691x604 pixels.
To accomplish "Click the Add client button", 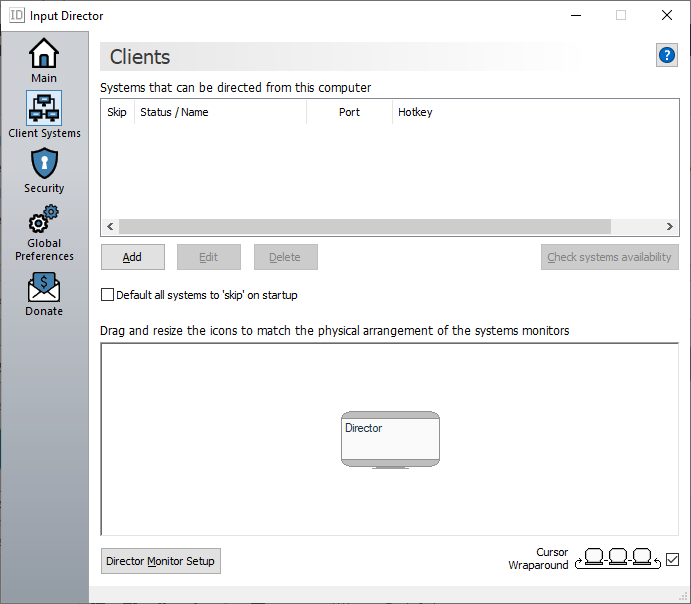I will 133,257.
